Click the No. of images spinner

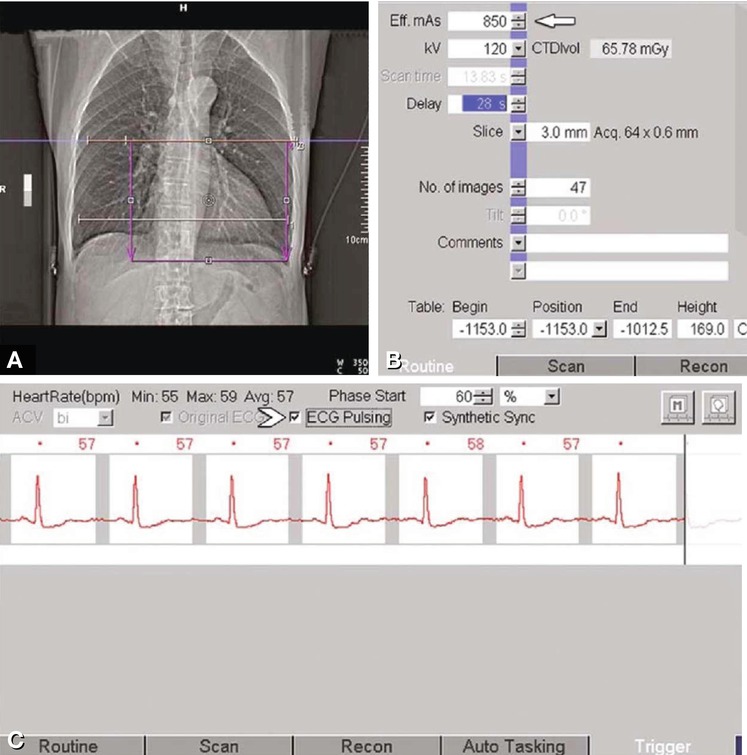pyautogui.click(x=518, y=188)
